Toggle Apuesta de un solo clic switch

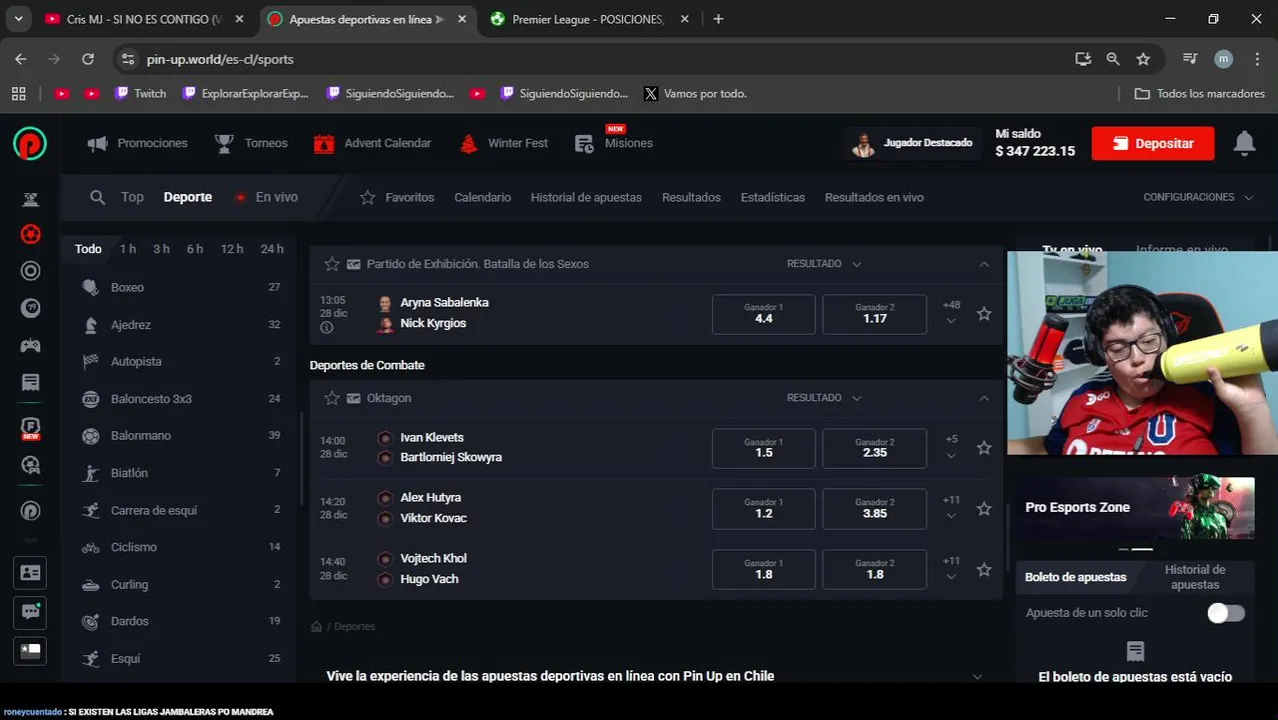click(1226, 613)
